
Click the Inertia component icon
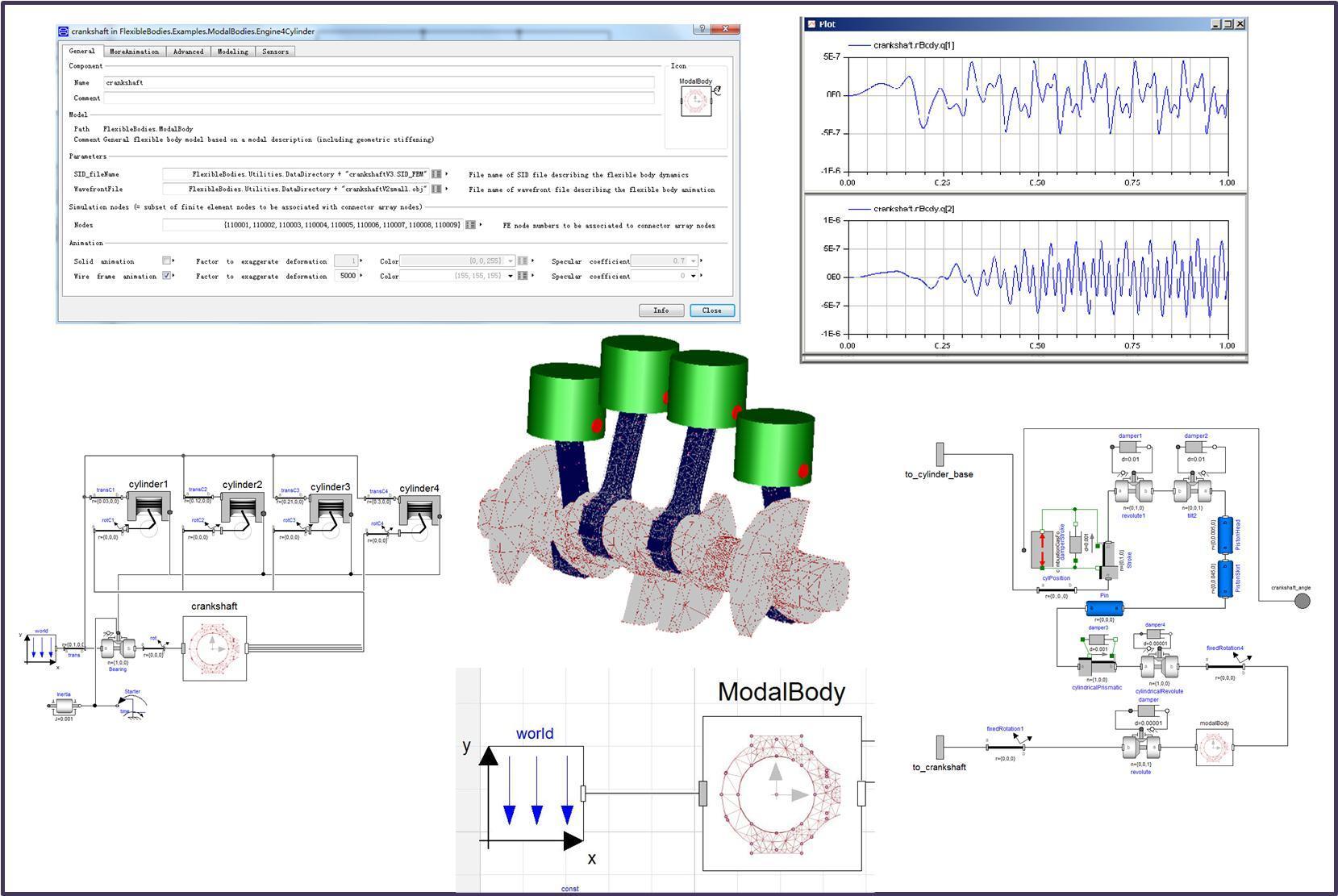coord(63,706)
